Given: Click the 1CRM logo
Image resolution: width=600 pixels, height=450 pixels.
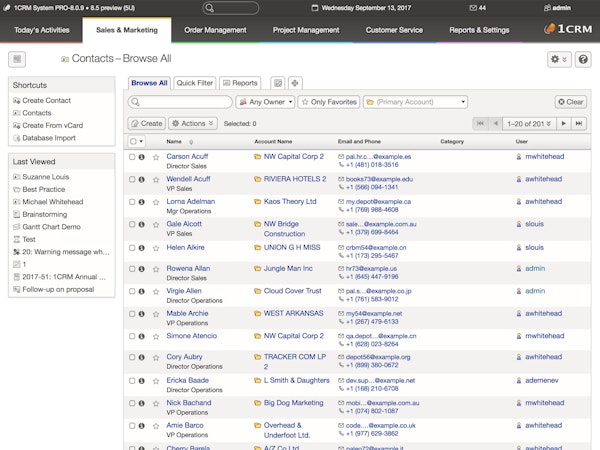Looking at the screenshot, I should tap(568, 29).
